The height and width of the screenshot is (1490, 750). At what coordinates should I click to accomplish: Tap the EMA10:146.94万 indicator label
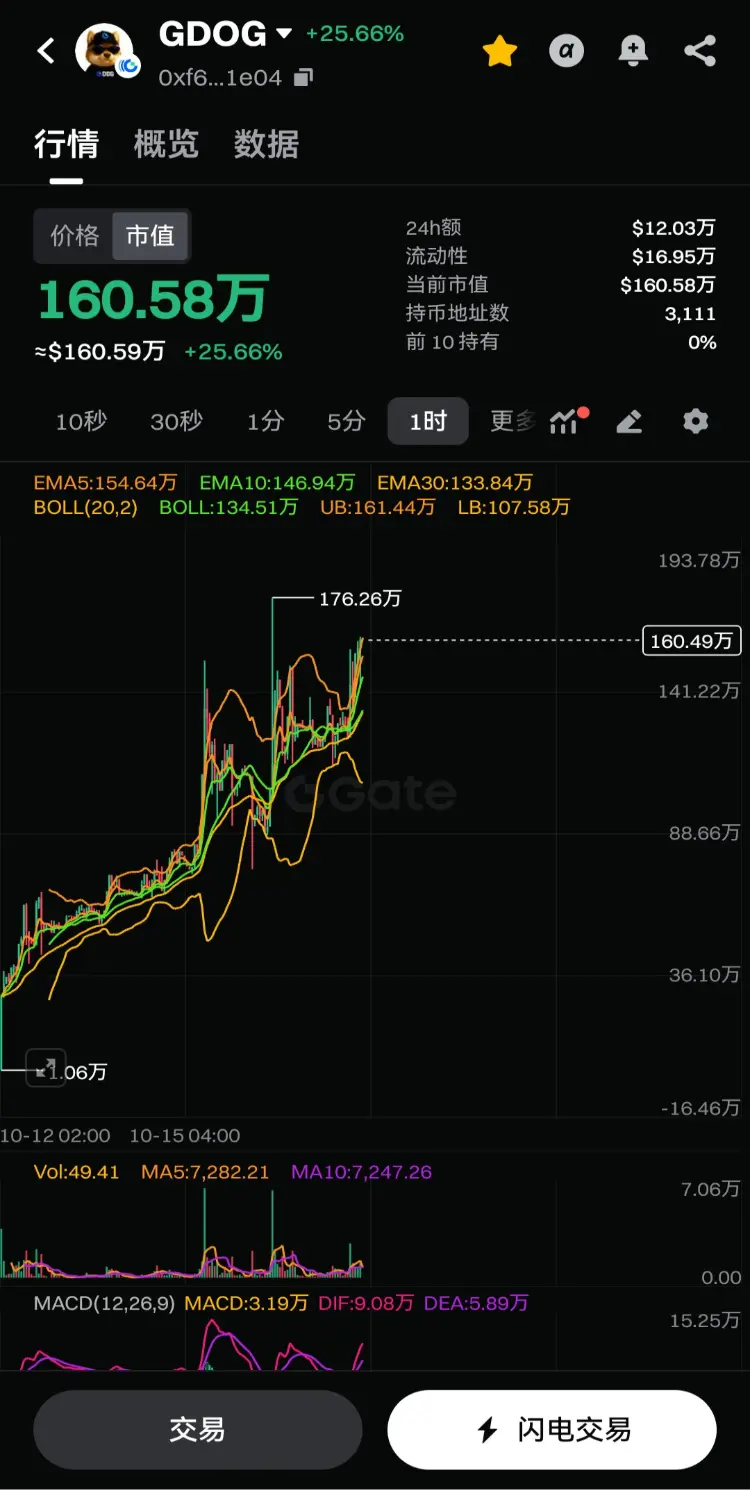(x=277, y=483)
